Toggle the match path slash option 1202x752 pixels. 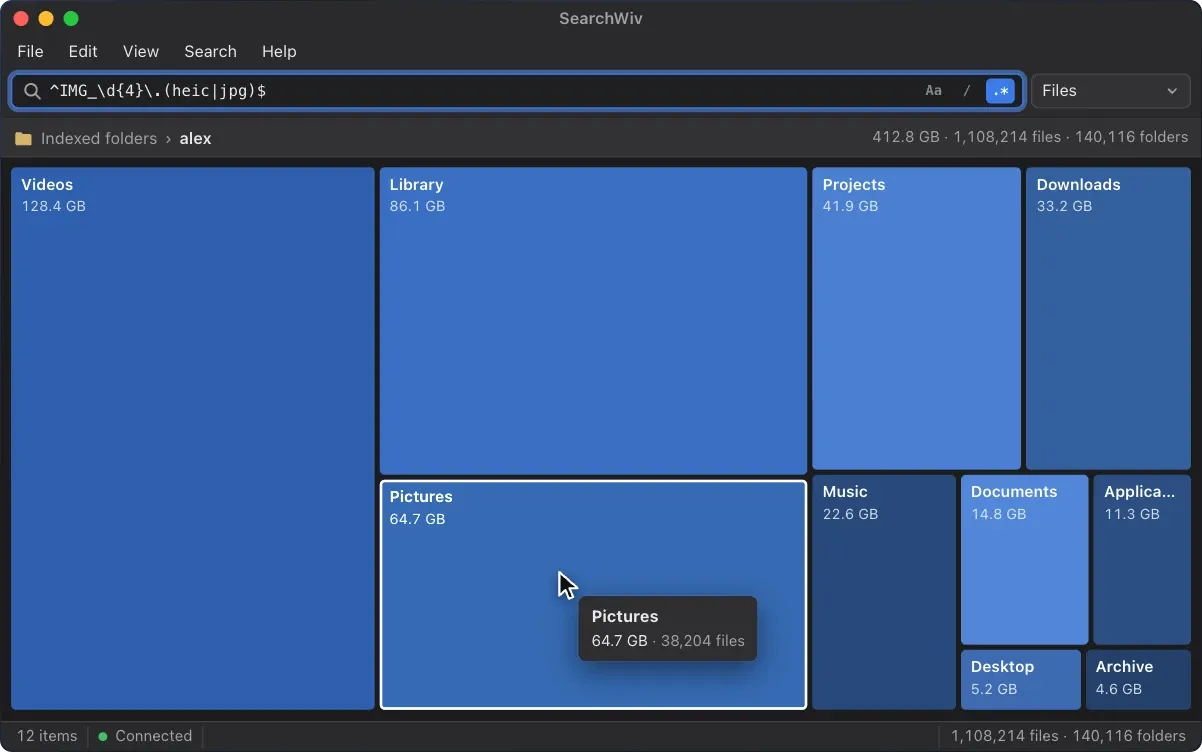click(967, 91)
